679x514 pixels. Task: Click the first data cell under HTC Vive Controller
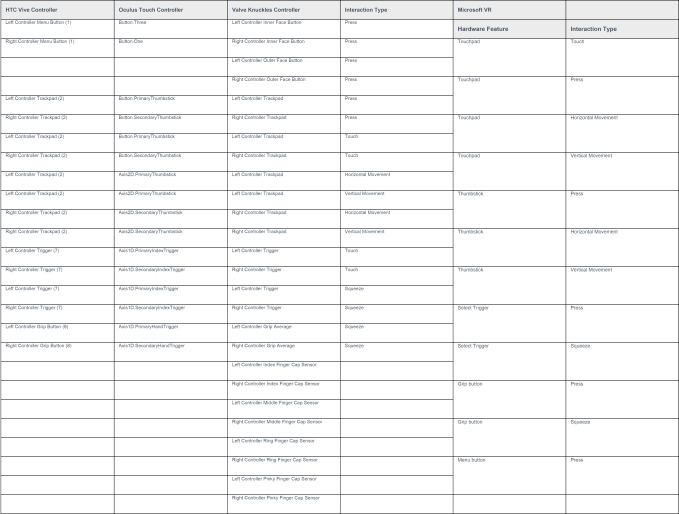[56, 29]
